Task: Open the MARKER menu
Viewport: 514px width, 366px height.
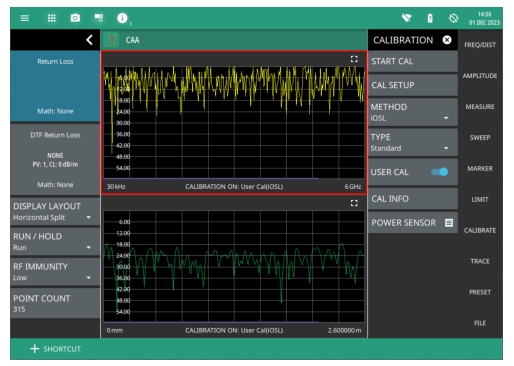Action: click(480, 168)
